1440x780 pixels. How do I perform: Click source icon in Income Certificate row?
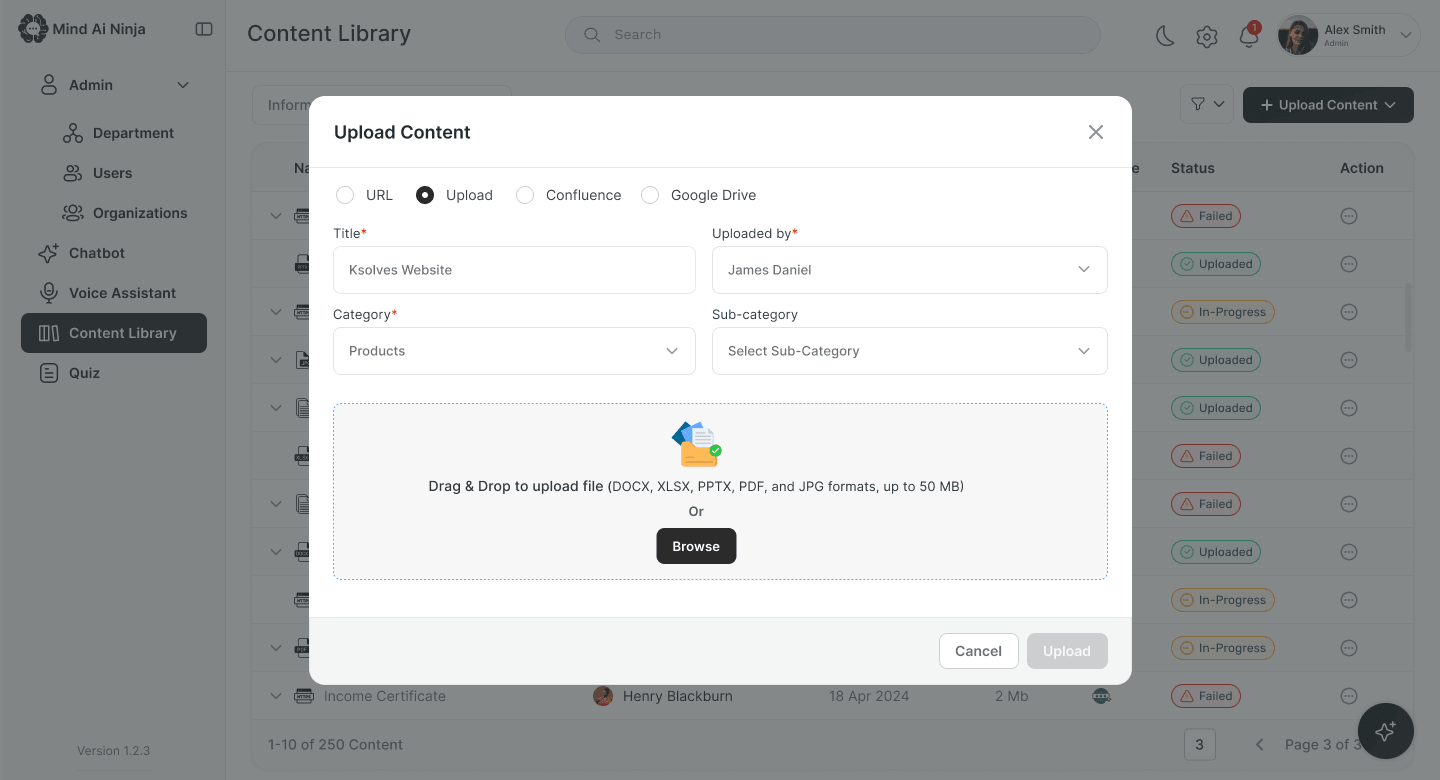(1101, 696)
